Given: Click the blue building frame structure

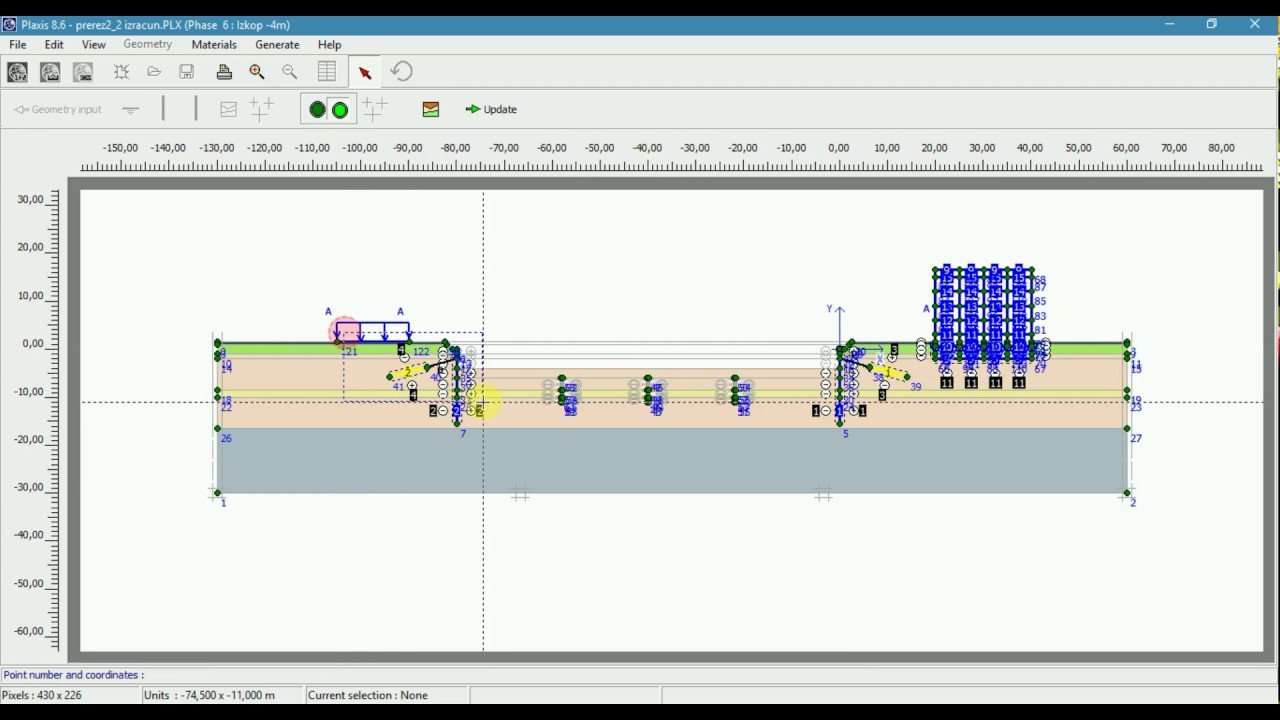Looking at the screenshot, I should coord(983,313).
